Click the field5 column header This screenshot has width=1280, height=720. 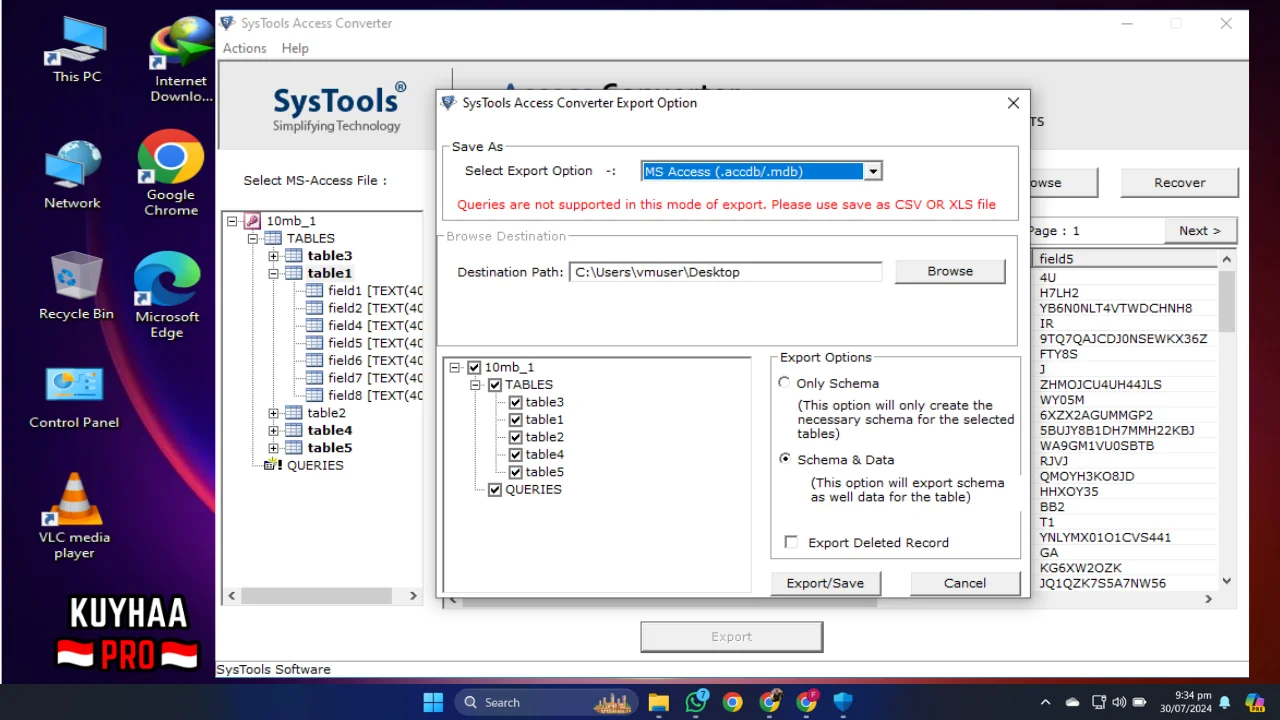point(1125,259)
